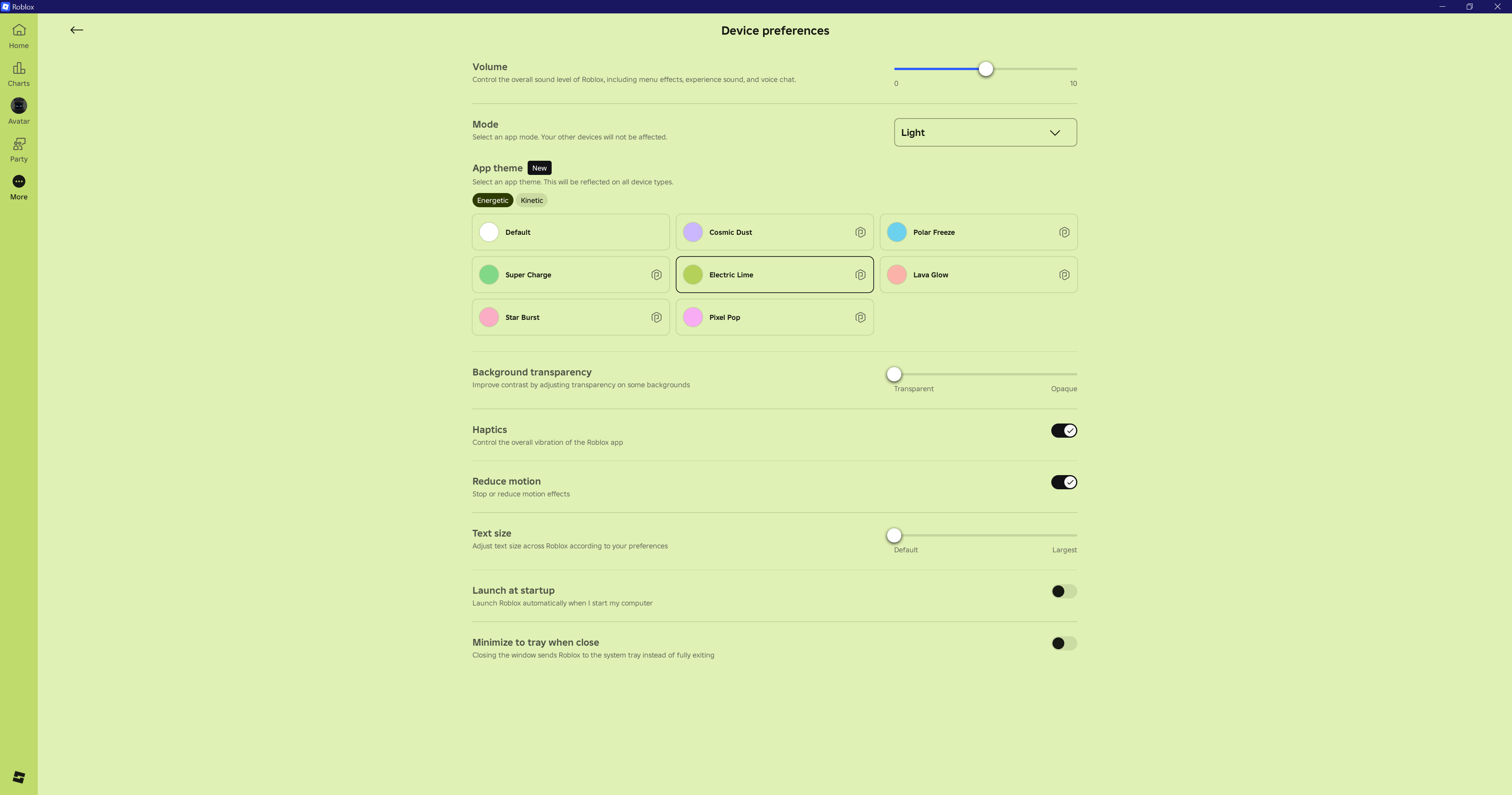Click the Mode setting title
The image size is (1512, 795).
485,124
